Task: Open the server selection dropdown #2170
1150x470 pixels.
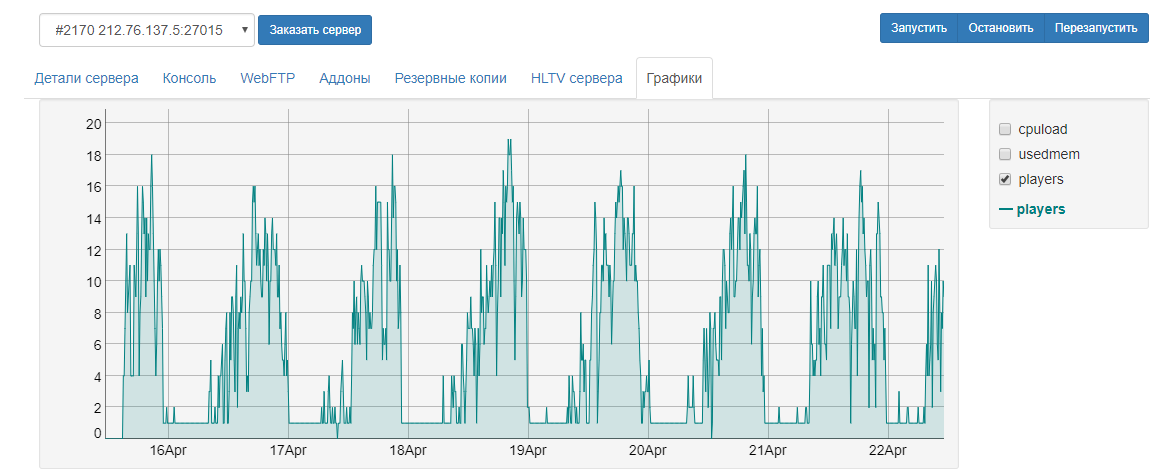Action: tap(147, 30)
